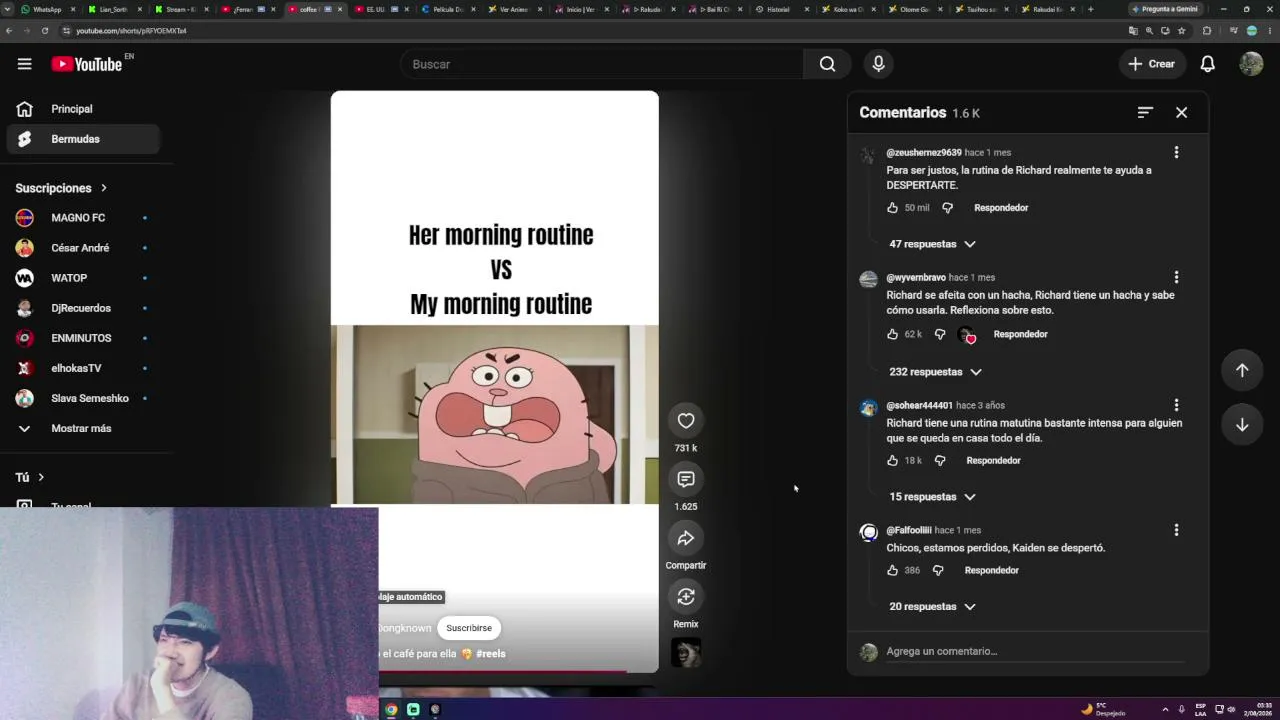Subscribe with the Suscribirse button
1280x720 pixels.
click(x=469, y=628)
